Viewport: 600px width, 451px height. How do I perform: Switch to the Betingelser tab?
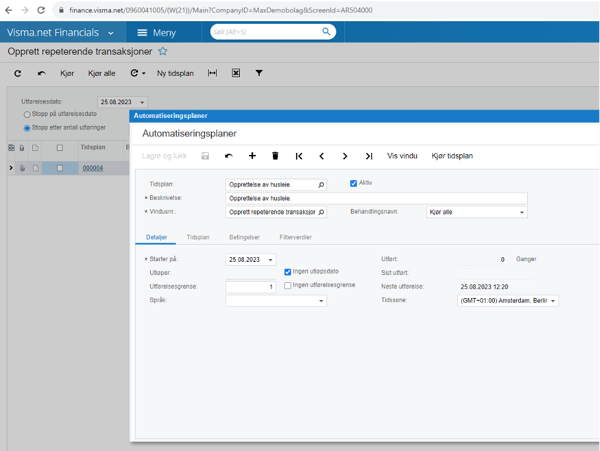[x=245, y=237]
